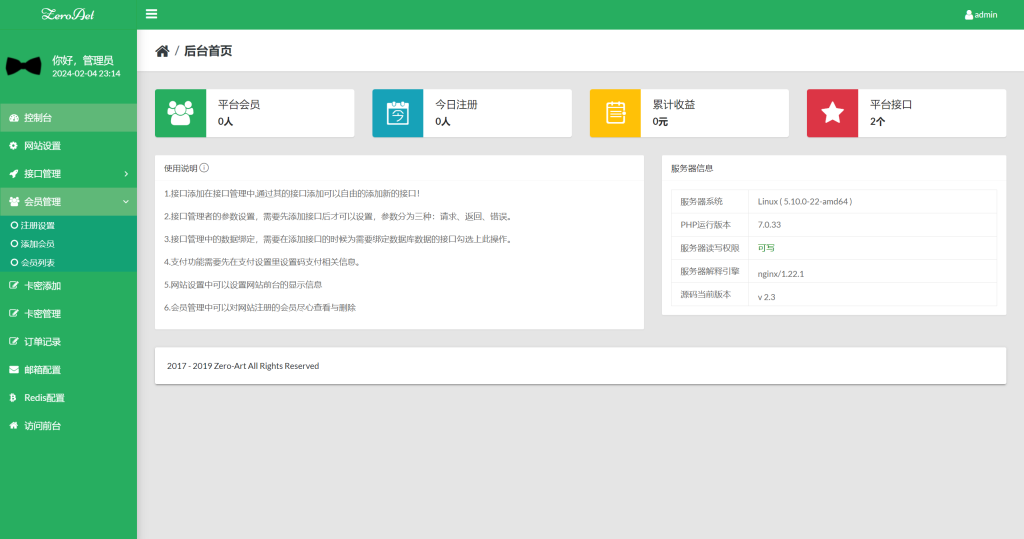Click the info icon beside 使用说明
Screen dimensions: 1024x539
point(204,168)
